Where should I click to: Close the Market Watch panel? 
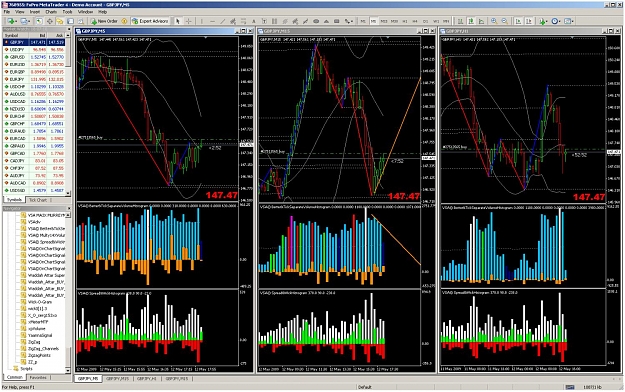[68, 30]
